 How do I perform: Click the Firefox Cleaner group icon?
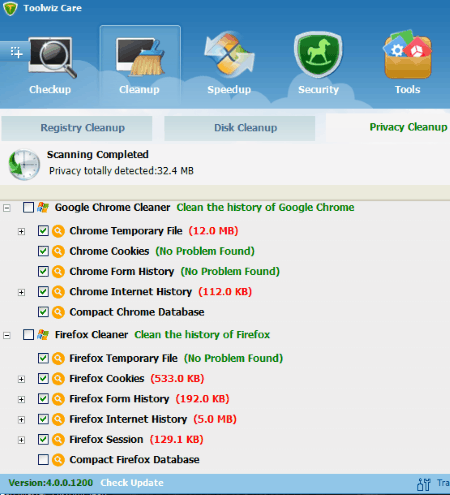pos(43,334)
